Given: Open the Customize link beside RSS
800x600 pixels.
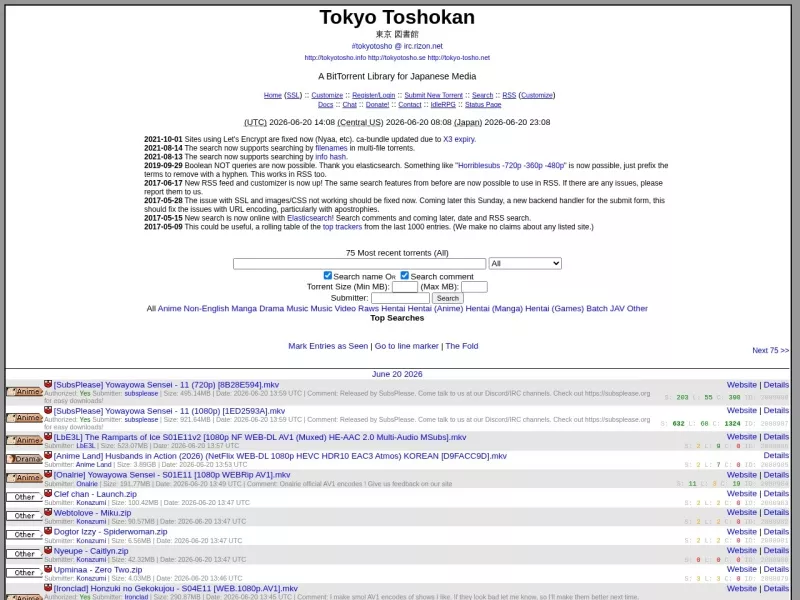Looking at the screenshot, I should click(537, 95).
